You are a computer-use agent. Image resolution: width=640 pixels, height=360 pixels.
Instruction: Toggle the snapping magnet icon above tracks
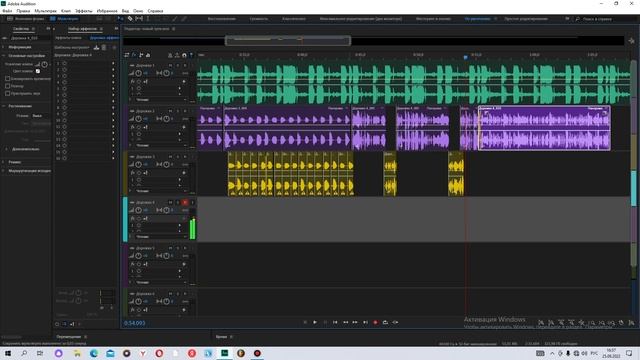coord(184,55)
